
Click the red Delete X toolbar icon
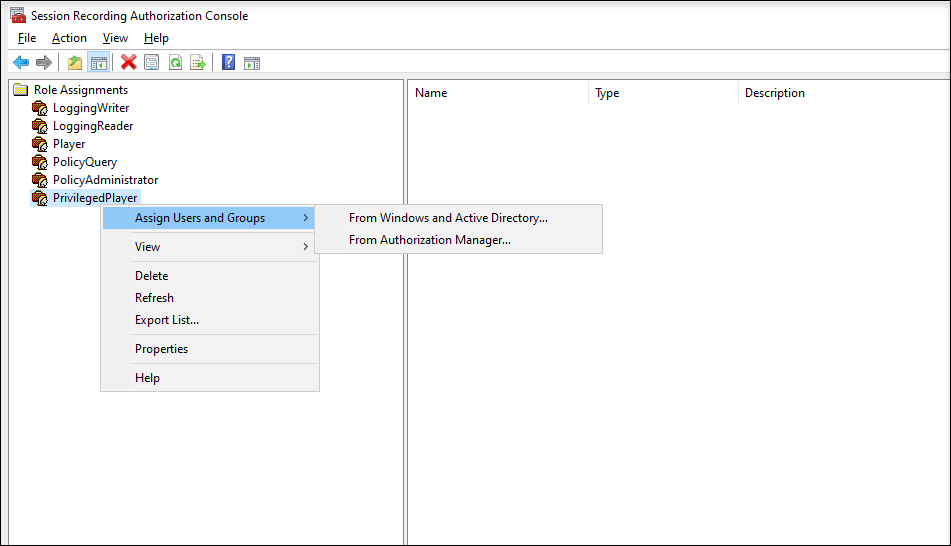click(x=128, y=63)
